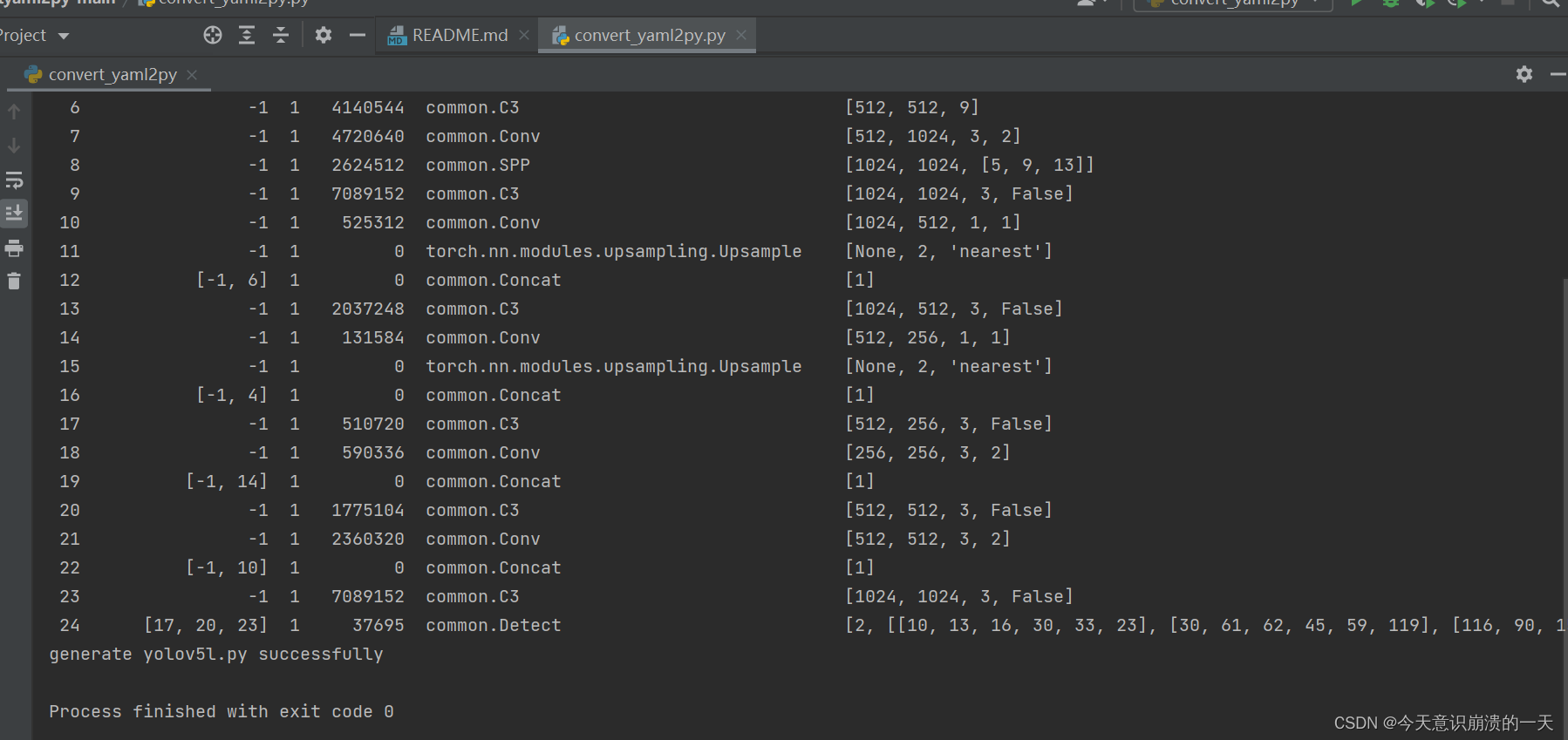This screenshot has width=1568, height=740.
Task: Close the convert_yaml2py run tab
Action: [192, 75]
